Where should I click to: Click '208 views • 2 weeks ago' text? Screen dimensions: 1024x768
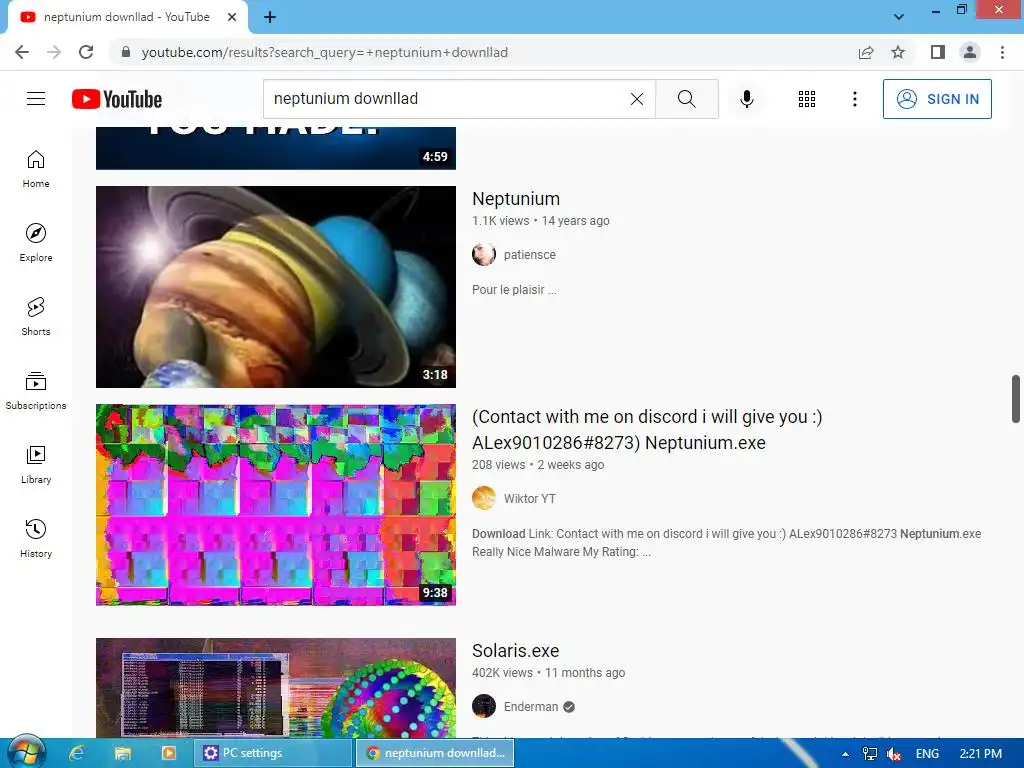click(x=537, y=464)
